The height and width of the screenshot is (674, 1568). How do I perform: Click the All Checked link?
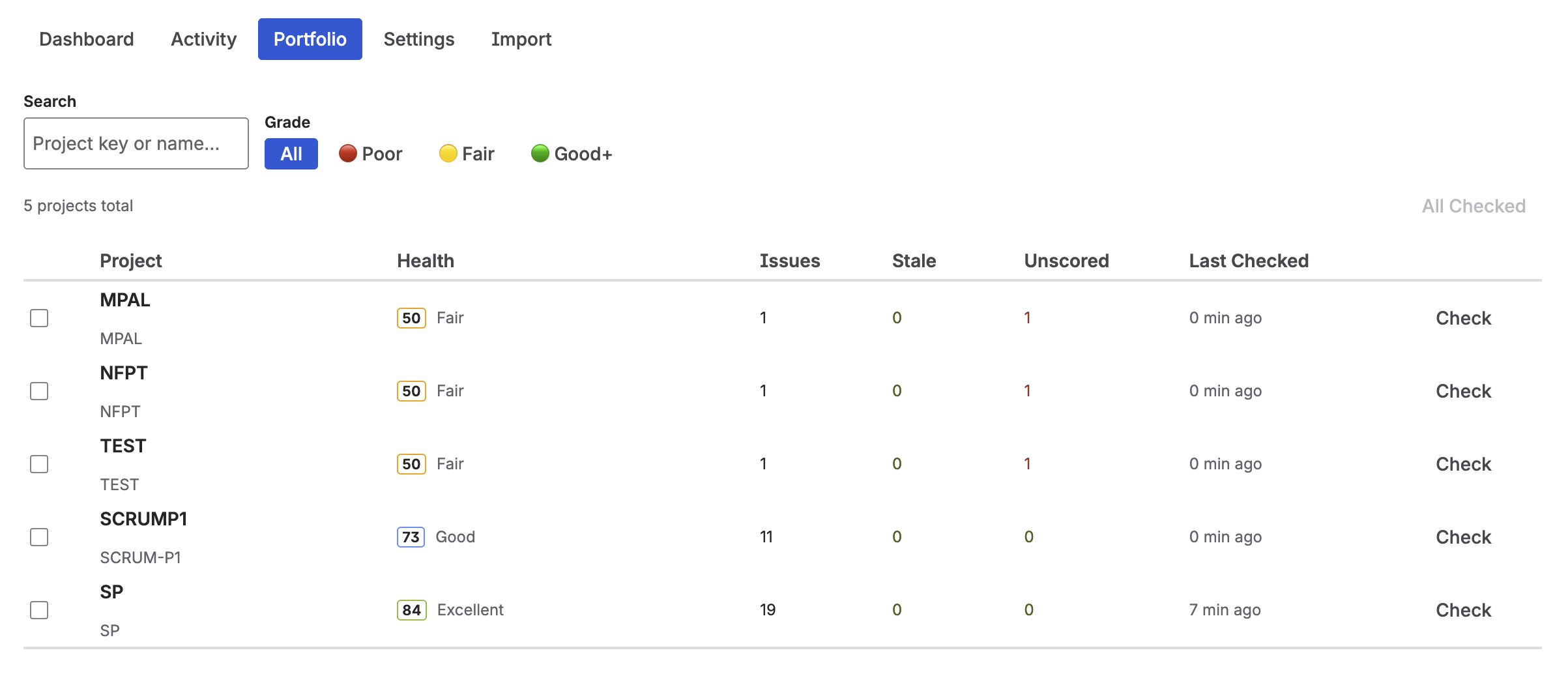pos(1474,205)
